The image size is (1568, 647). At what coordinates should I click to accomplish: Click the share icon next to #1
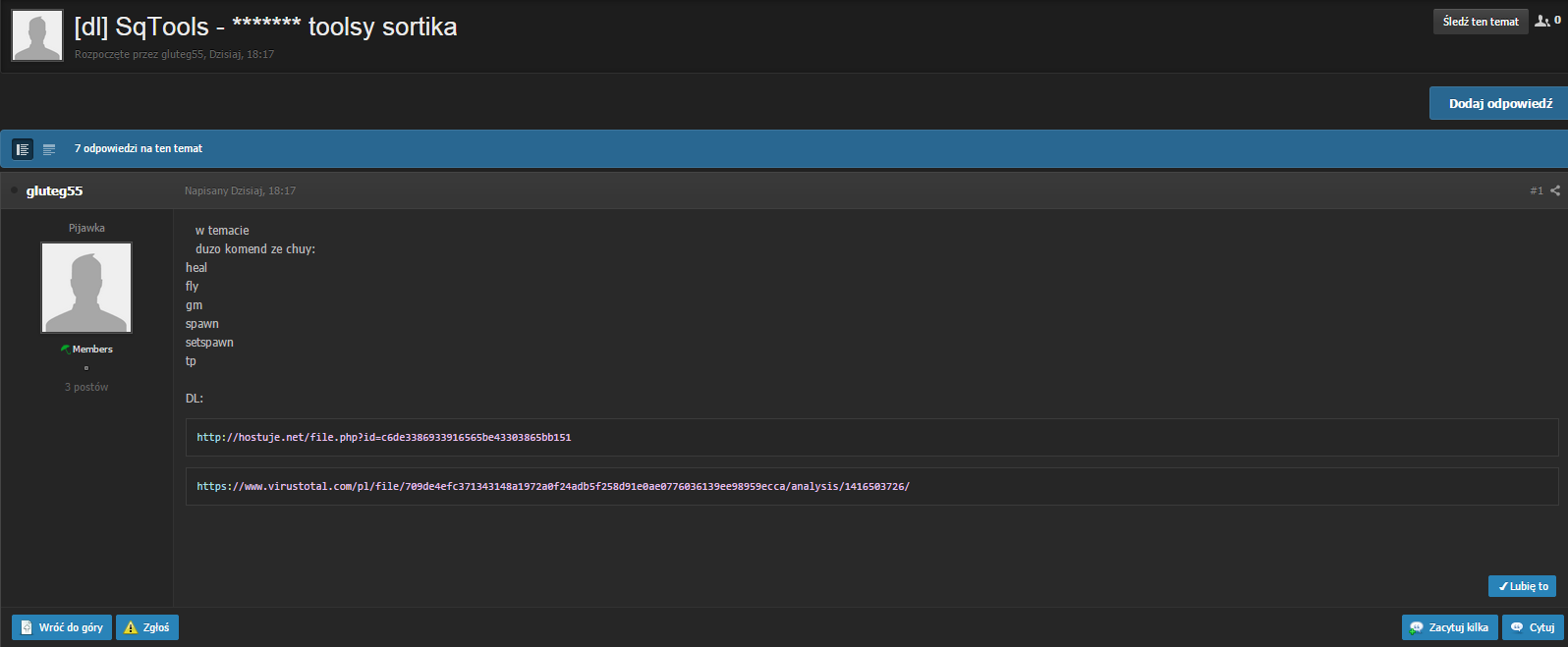click(x=1555, y=190)
